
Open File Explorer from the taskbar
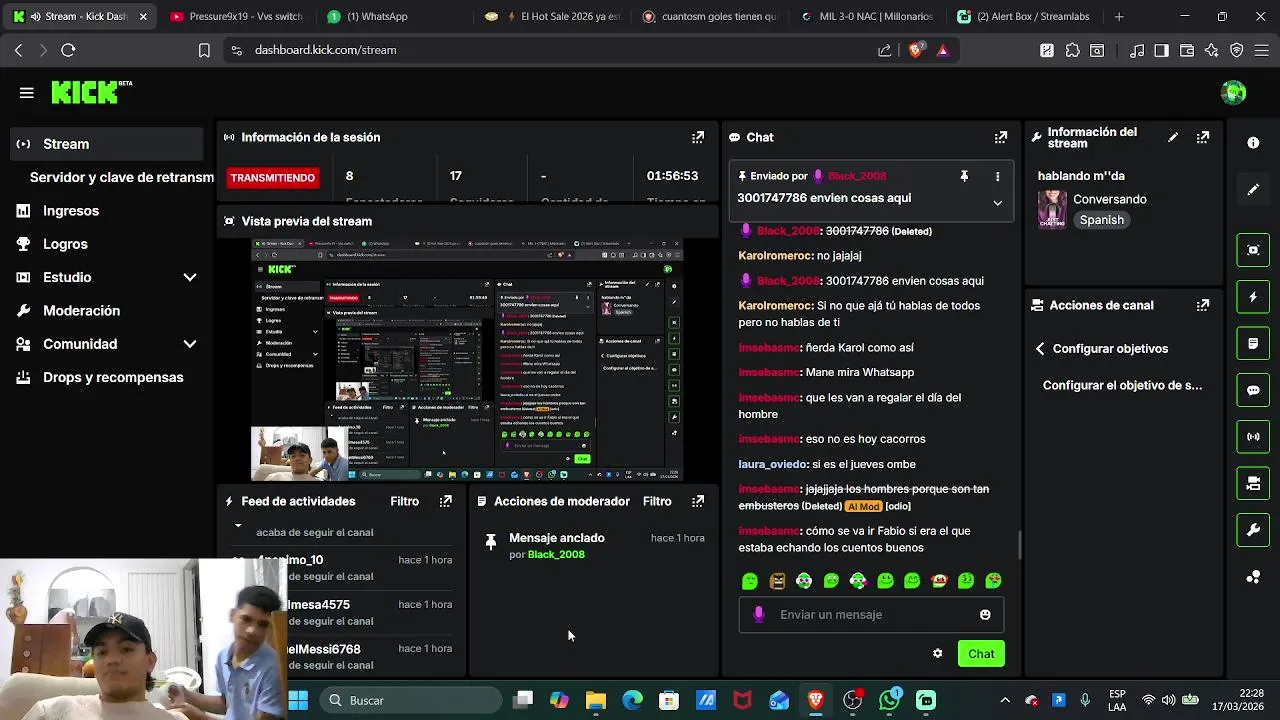[596, 701]
